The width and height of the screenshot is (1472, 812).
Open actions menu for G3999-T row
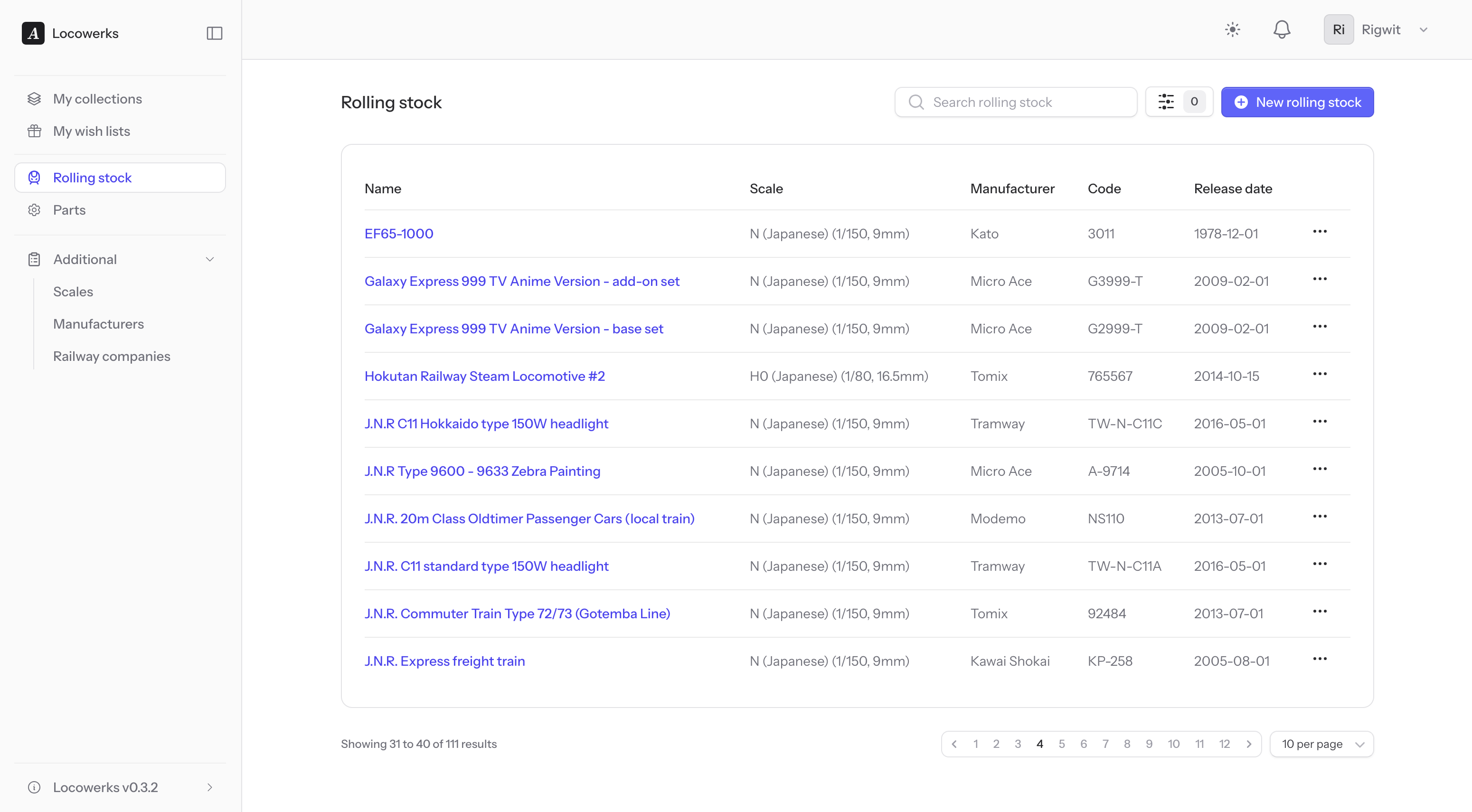pyautogui.click(x=1320, y=279)
